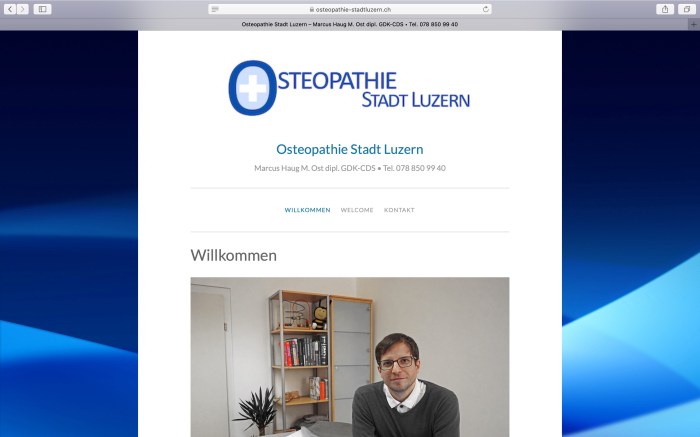This screenshot has width=700, height=437.
Task: Select the Osteopathie Stadt Luzern browser tab
Action: (350, 25)
